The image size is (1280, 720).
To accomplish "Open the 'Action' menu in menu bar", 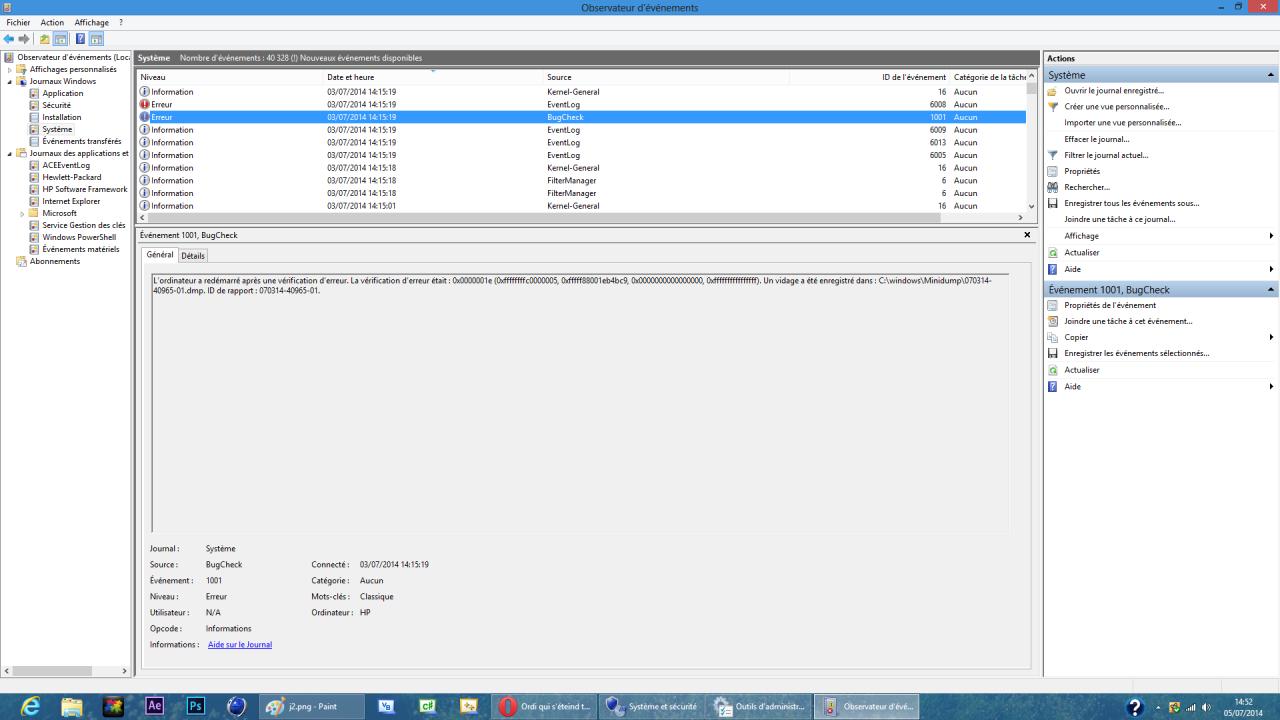I will click(x=52, y=22).
